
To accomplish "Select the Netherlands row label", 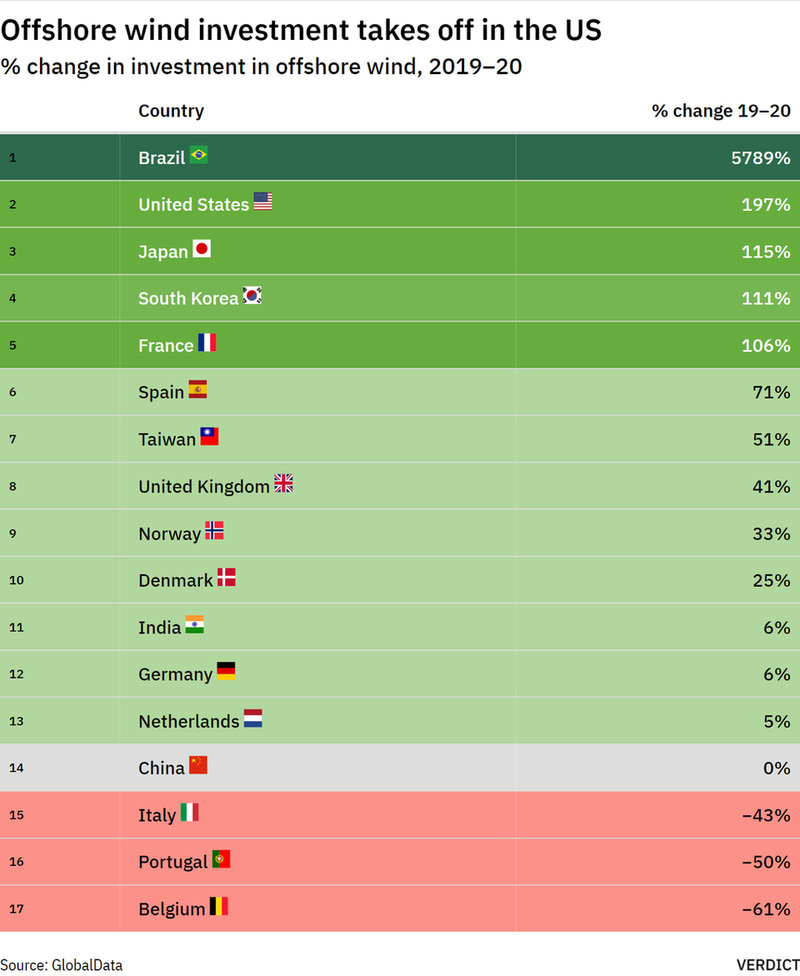I will [x=189, y=722].
